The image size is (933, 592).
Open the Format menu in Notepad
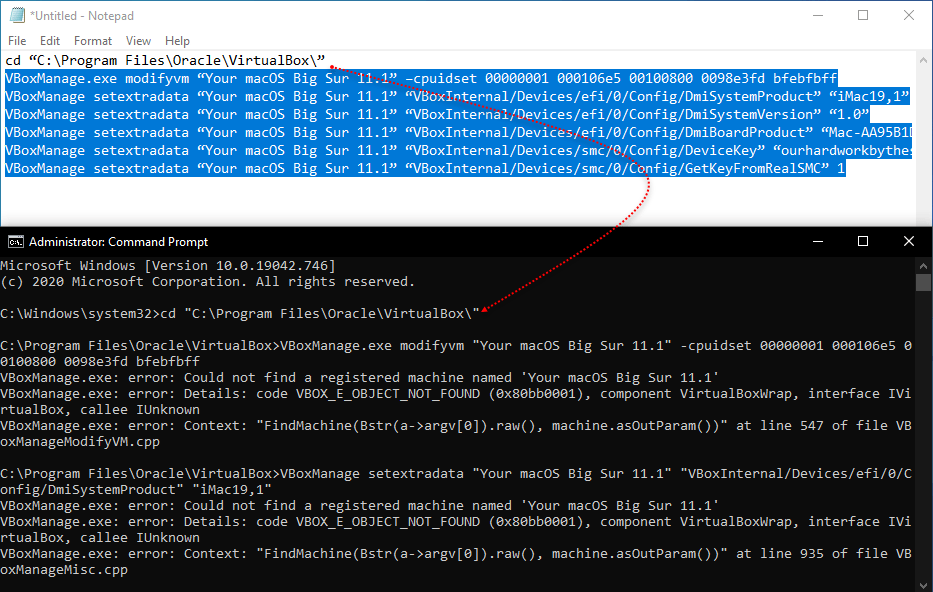click(93, 40)
